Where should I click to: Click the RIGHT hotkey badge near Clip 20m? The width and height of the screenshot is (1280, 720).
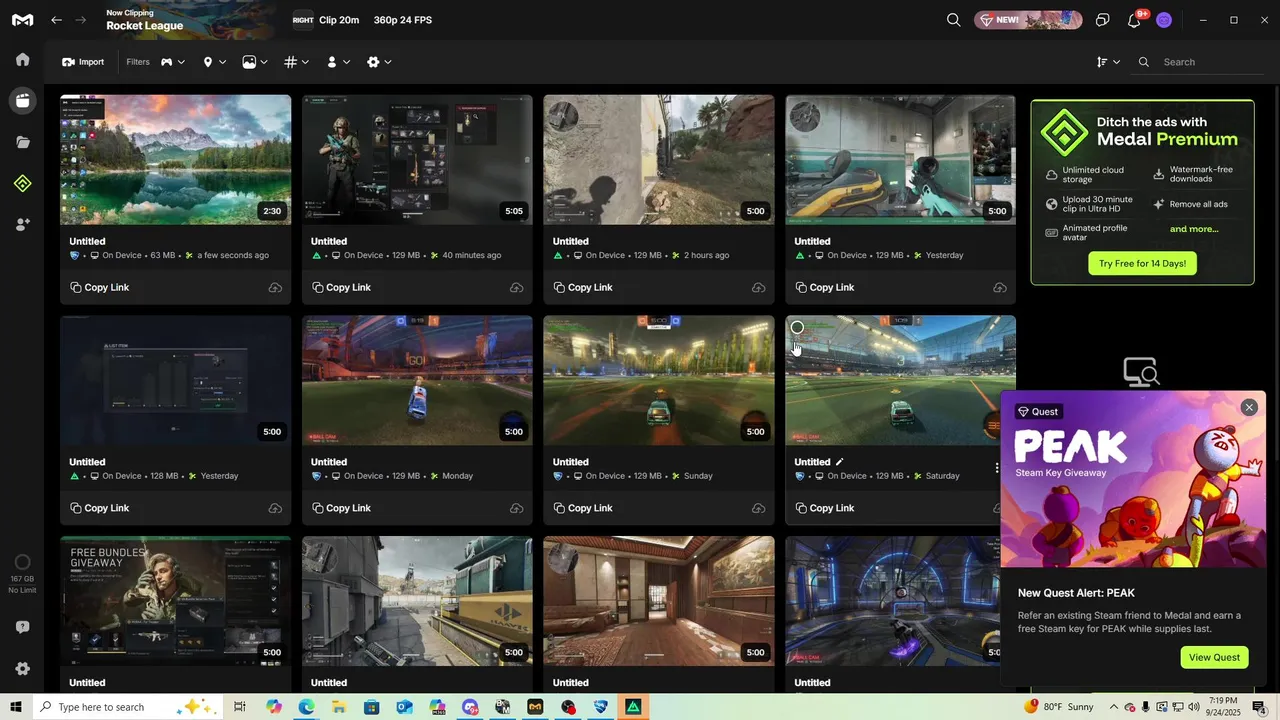[303, 20]
